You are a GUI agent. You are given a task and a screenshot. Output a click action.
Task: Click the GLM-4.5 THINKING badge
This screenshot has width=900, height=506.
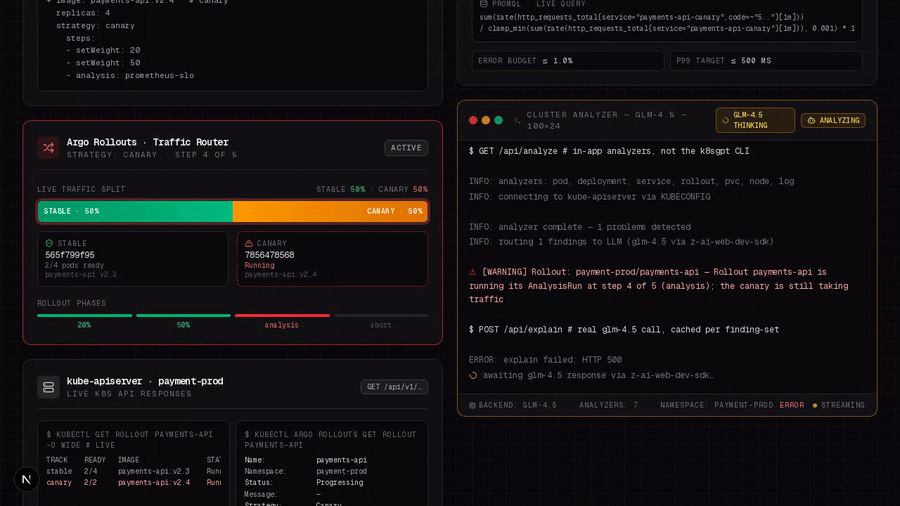755,120
